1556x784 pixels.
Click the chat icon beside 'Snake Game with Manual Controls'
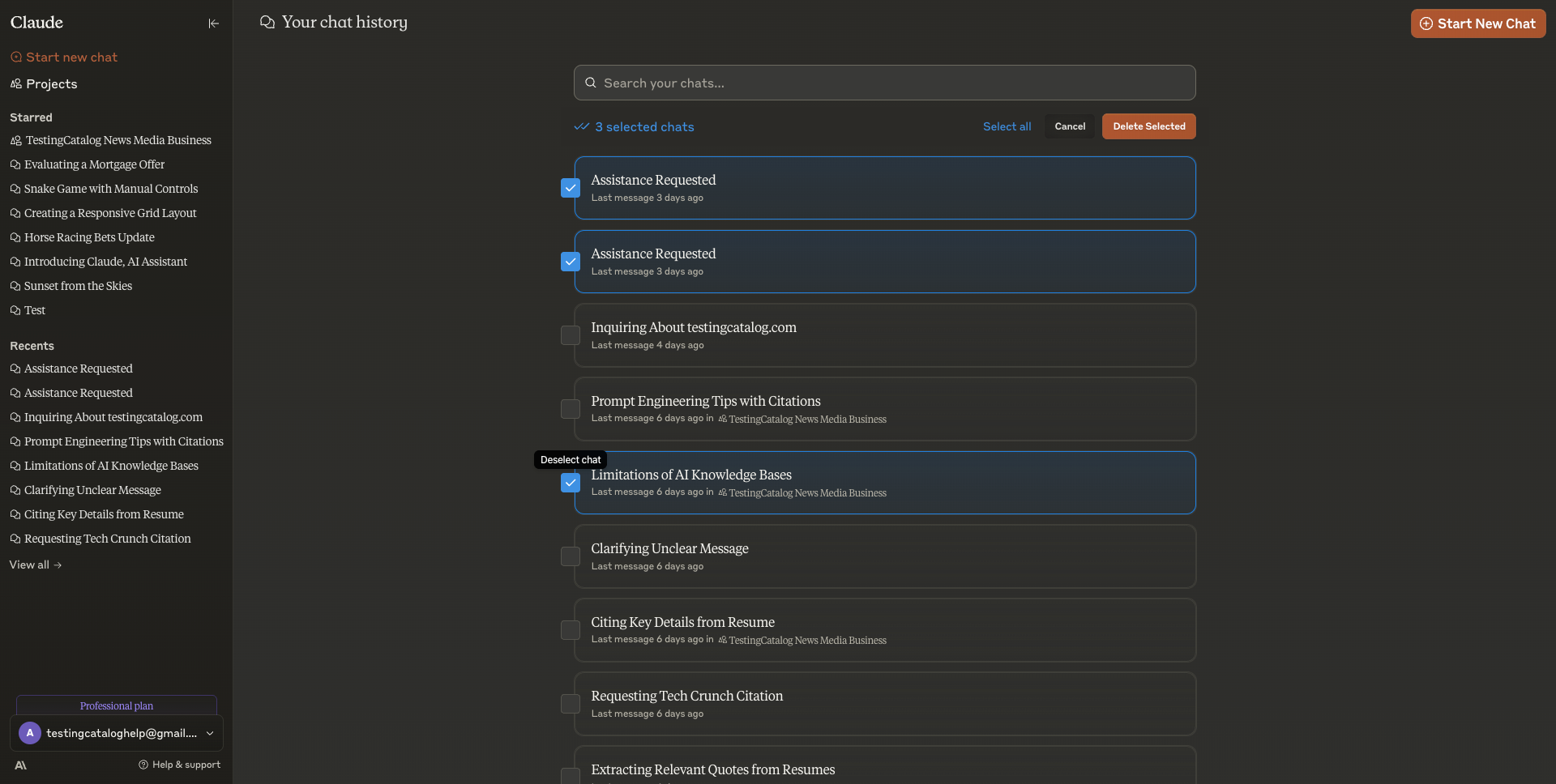[x=15, y=189]
